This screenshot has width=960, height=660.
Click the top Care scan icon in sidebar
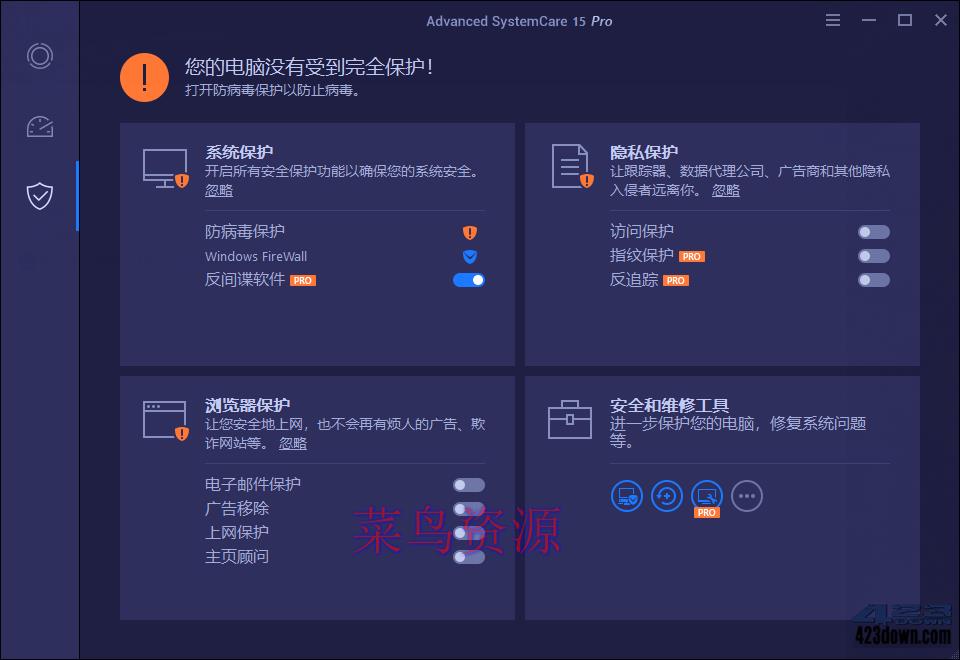pos(39,56)
